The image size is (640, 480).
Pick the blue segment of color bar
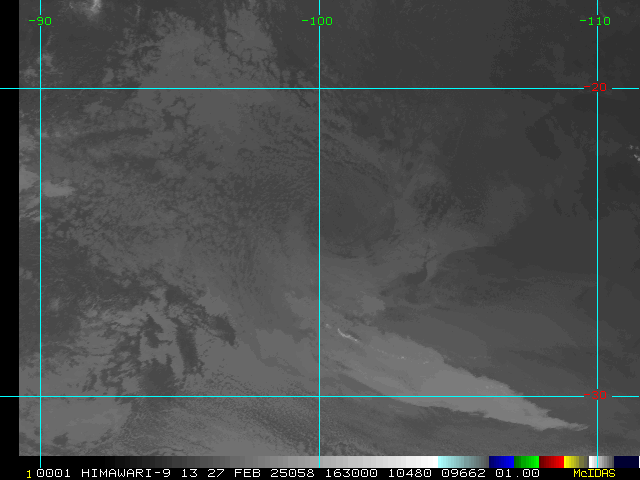tap(501, 462)
